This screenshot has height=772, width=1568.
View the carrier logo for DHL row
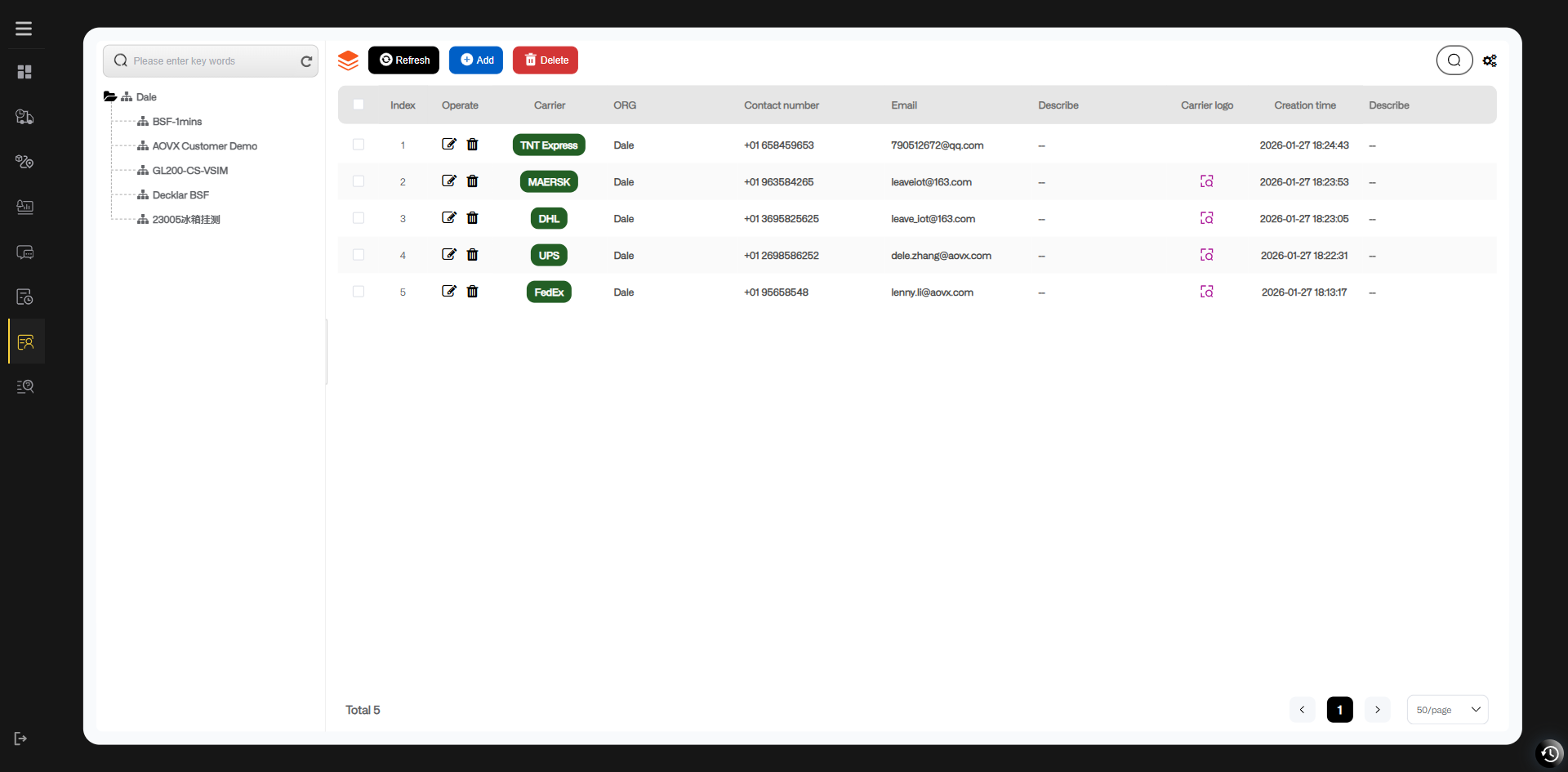[x=1206, y=218]
